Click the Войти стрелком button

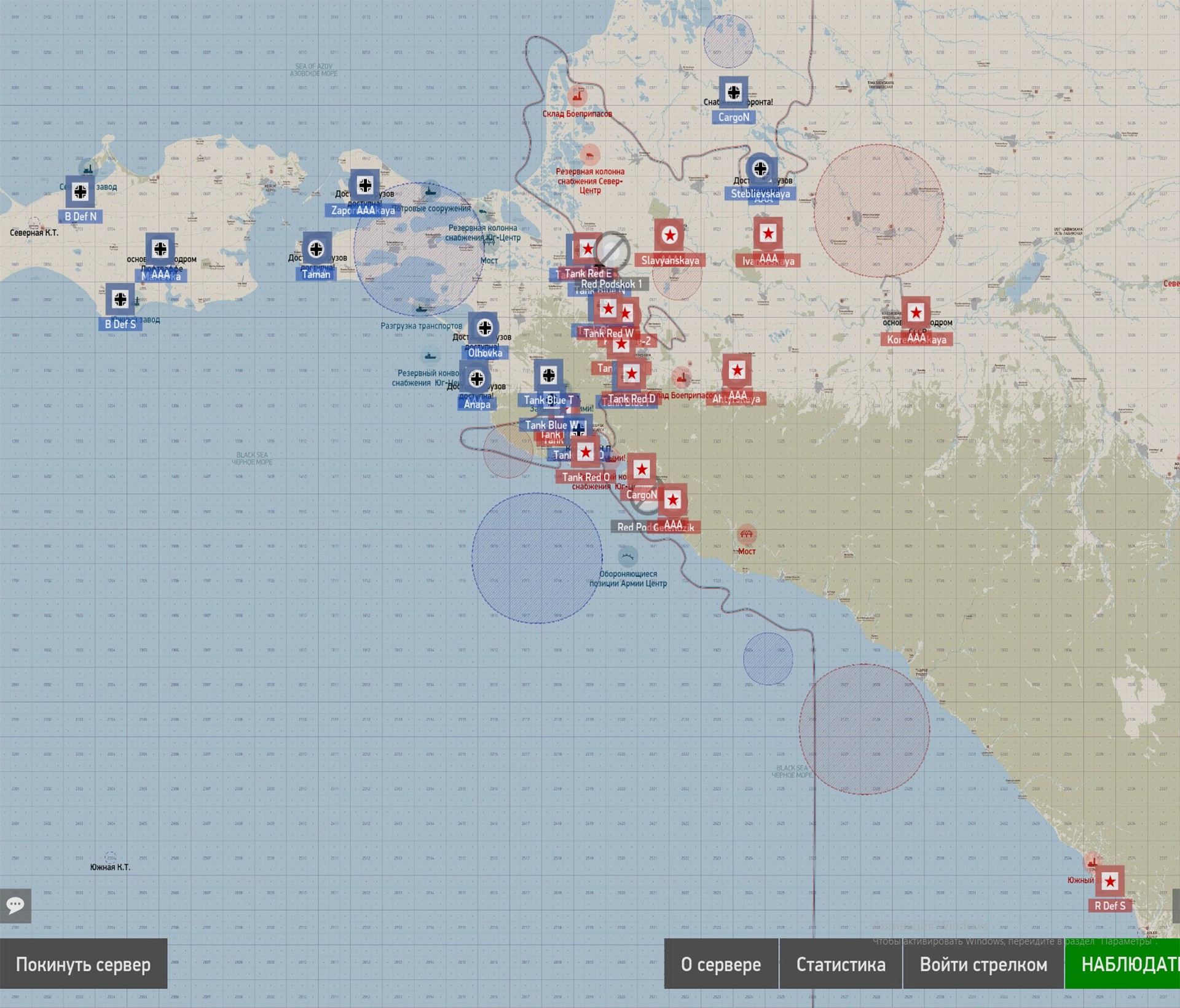[983, 964]
